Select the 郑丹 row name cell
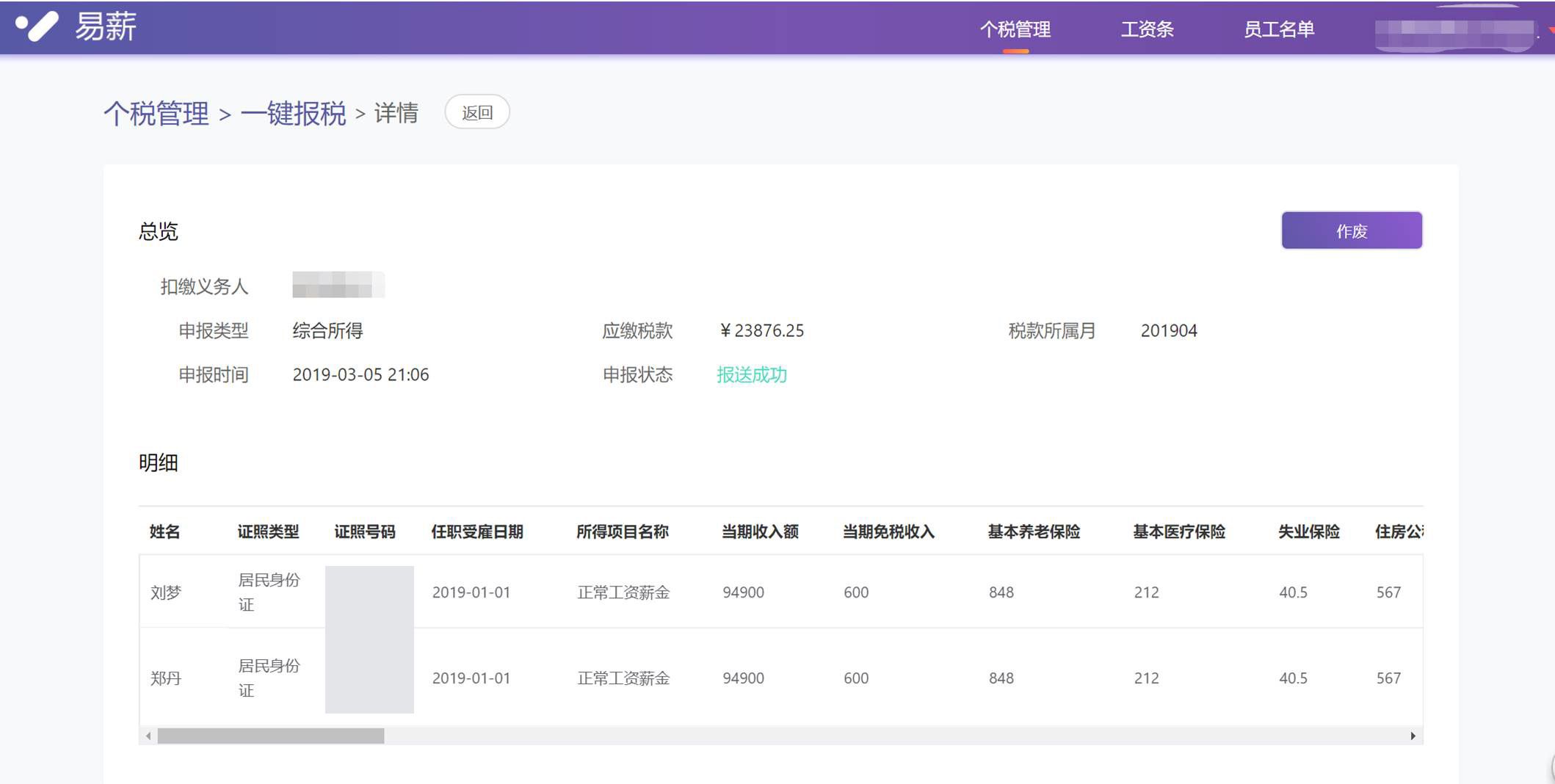Screen dimensions: 1555x784 [x=166, y=678]
